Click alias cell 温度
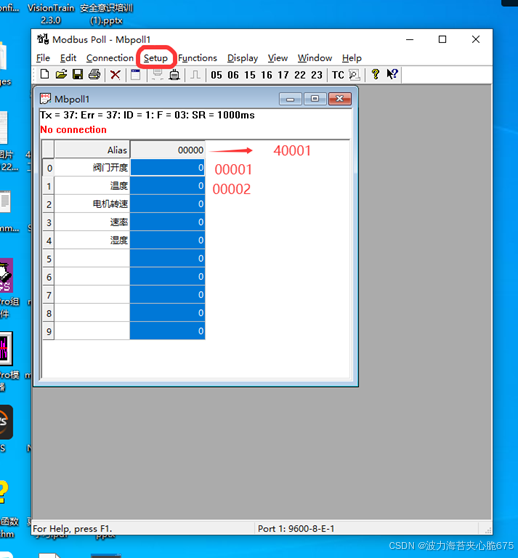Screen dimensions: 518x558 (x=92, y=186)
